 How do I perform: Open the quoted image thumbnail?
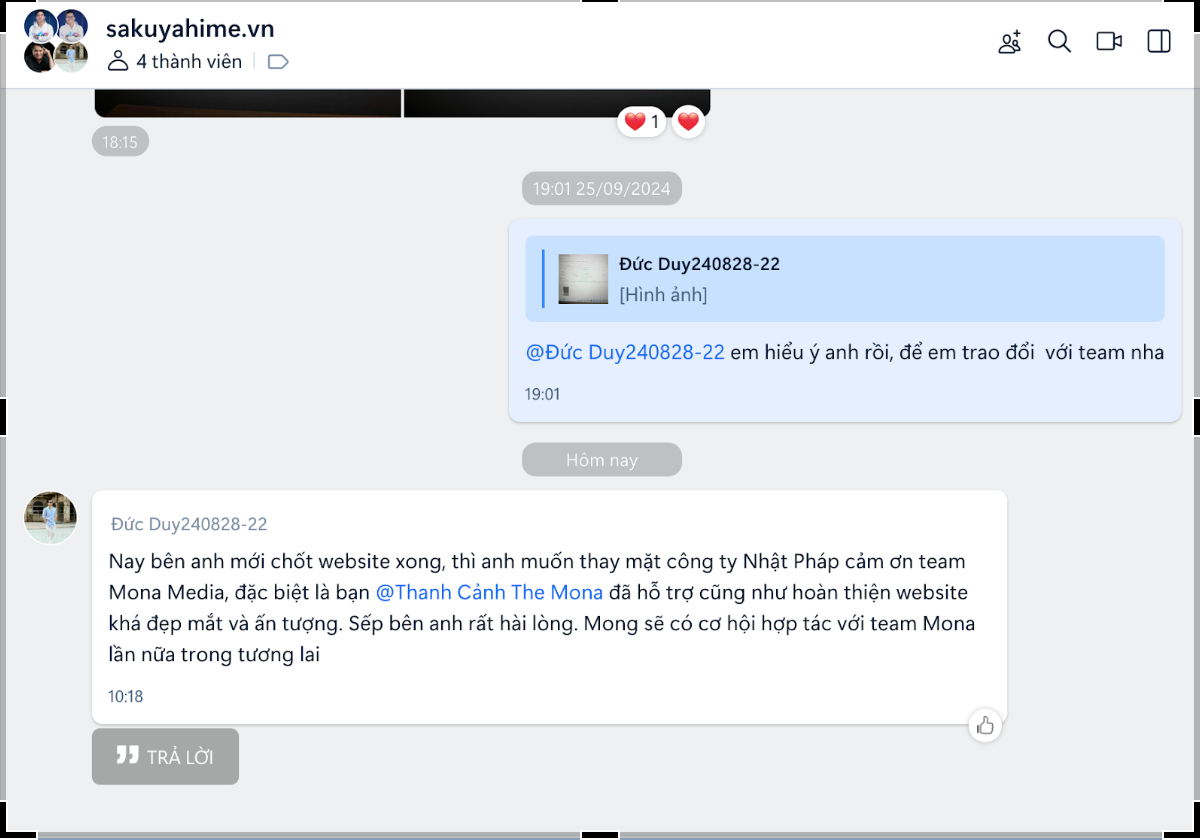(x=583, y=279)
